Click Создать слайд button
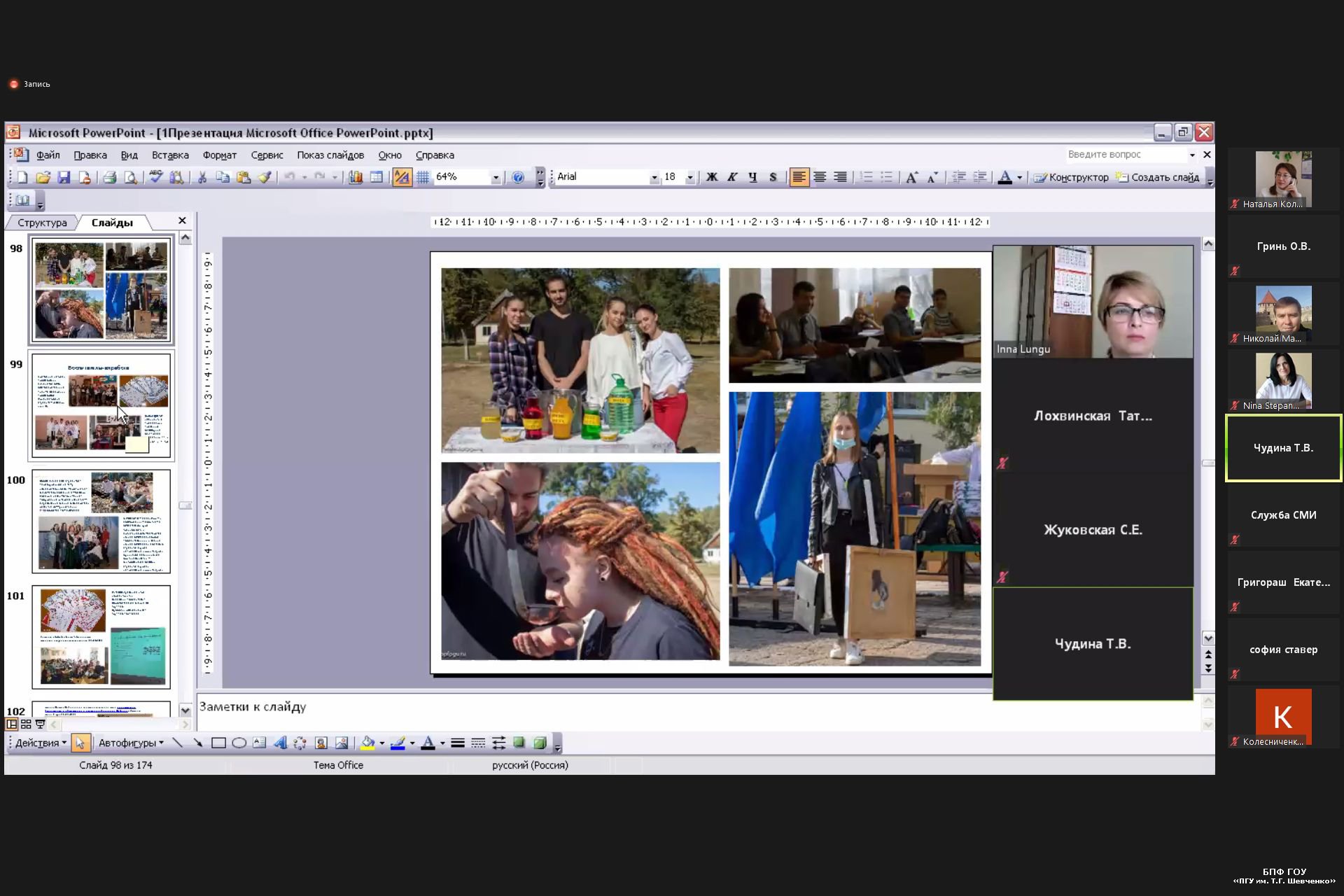 (x=1158, y=178)
